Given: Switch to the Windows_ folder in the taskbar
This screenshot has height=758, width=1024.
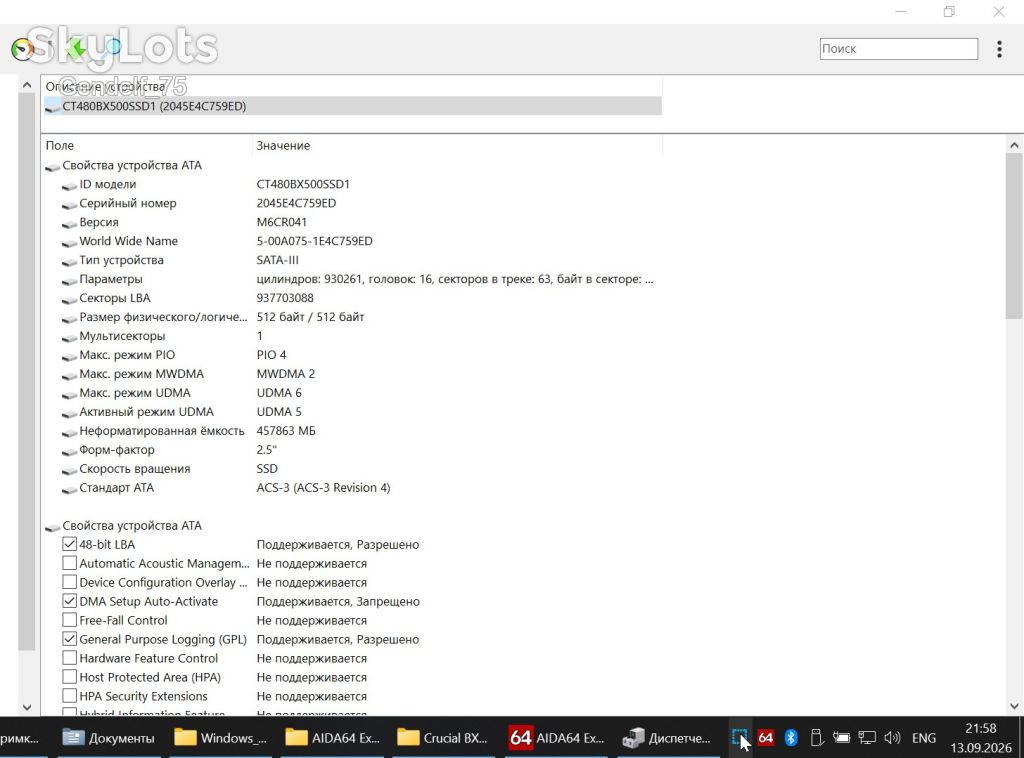Looking at the screenshot, I should (x=221, y=738).
